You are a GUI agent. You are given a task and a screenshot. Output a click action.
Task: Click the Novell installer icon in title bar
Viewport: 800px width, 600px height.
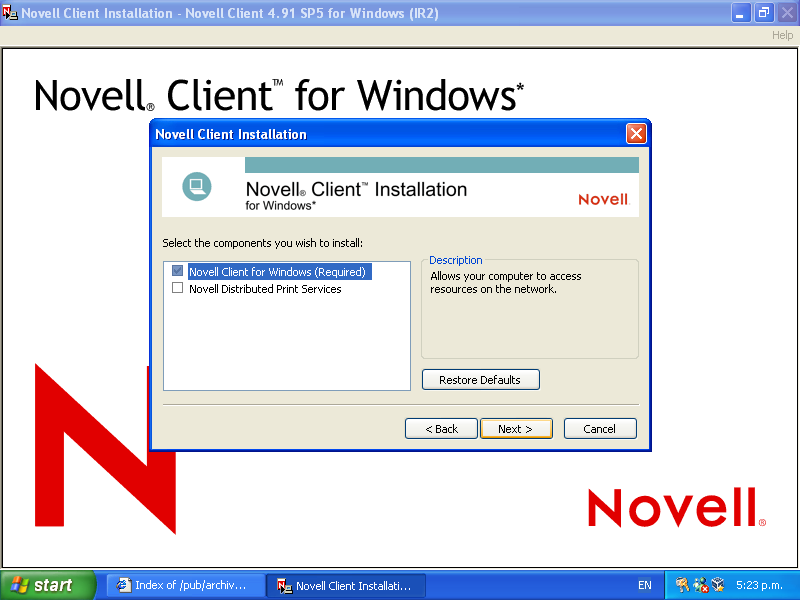point(10,13)
